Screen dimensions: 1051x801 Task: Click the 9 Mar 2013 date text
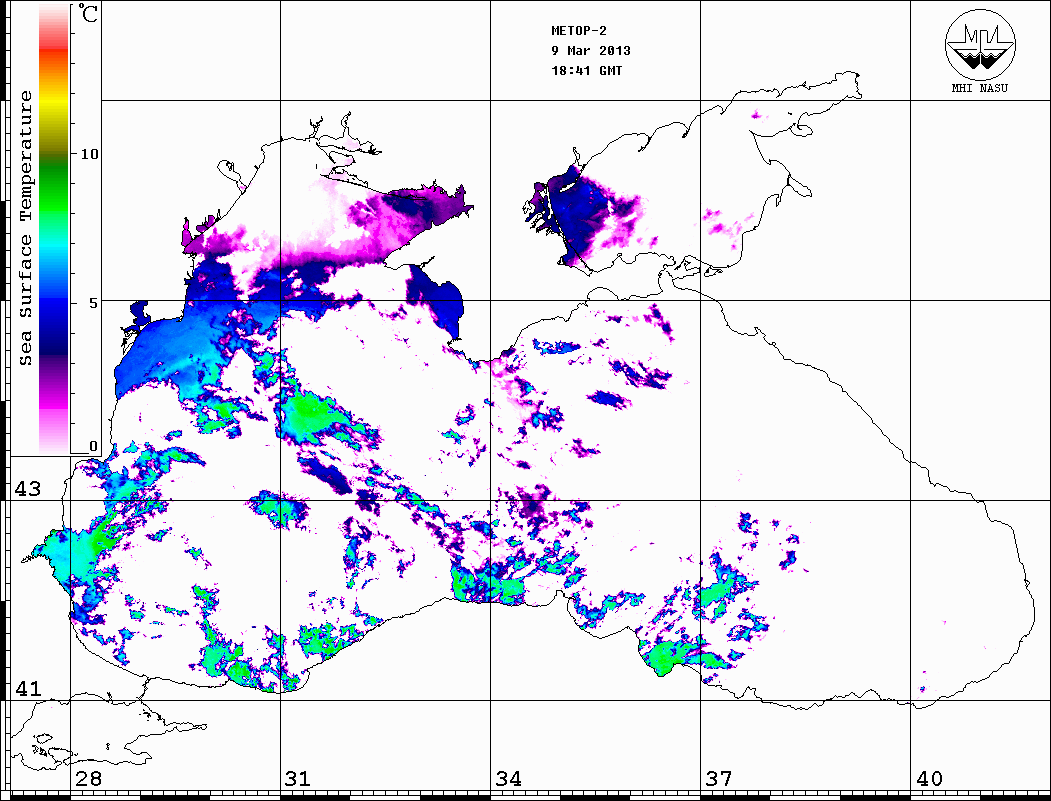point(590,51)
